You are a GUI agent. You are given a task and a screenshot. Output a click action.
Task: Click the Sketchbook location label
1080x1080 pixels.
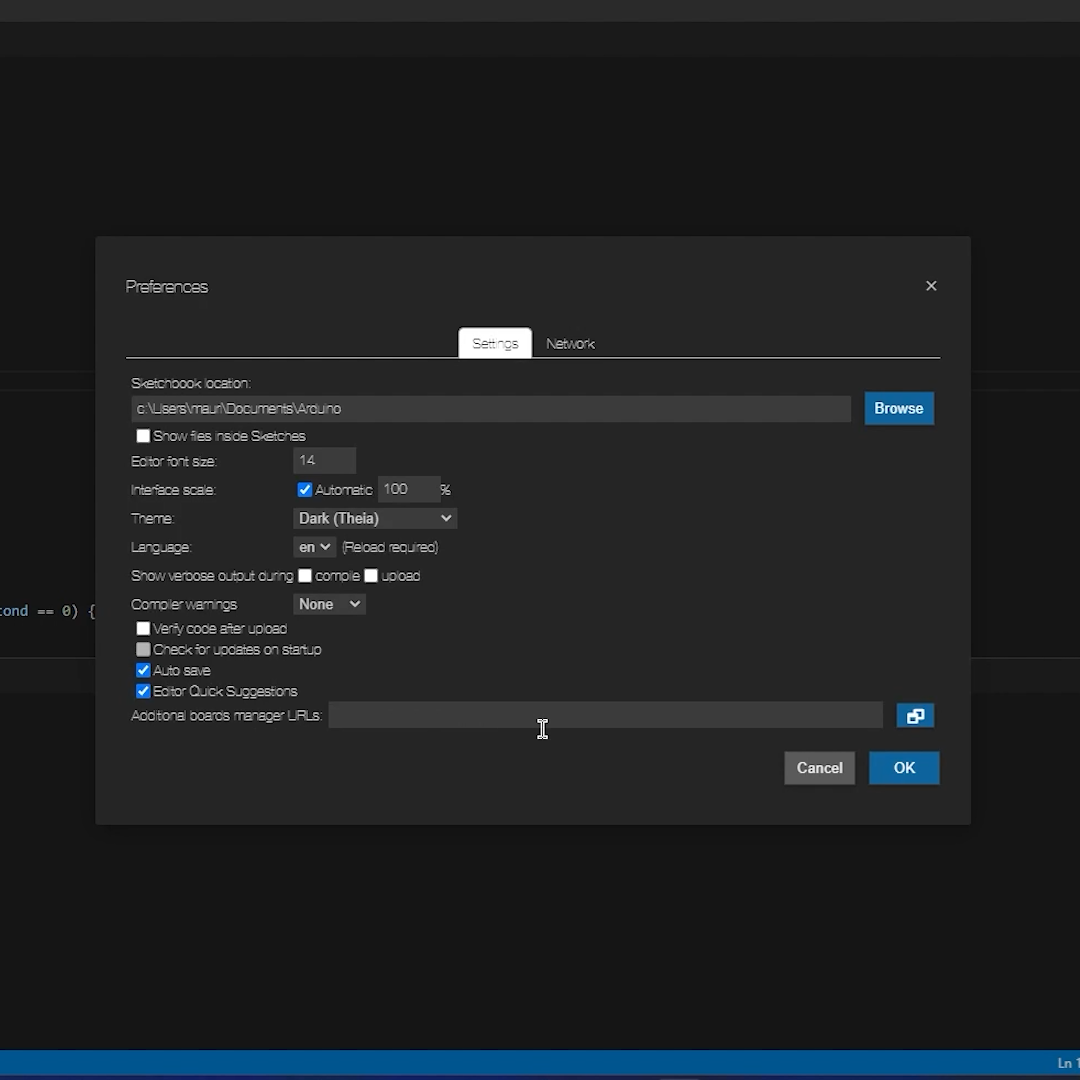click(191, 383)
